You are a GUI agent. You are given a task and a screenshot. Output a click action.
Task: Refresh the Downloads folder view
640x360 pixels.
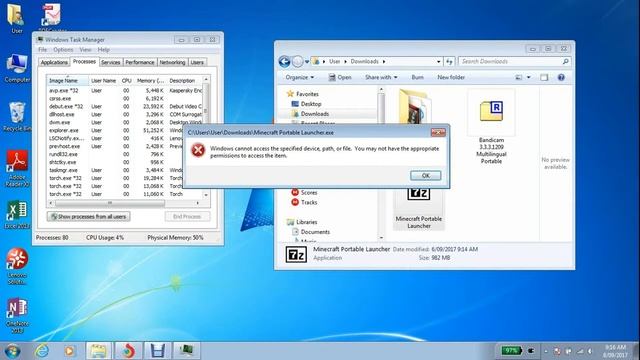(x=449, y=62)
